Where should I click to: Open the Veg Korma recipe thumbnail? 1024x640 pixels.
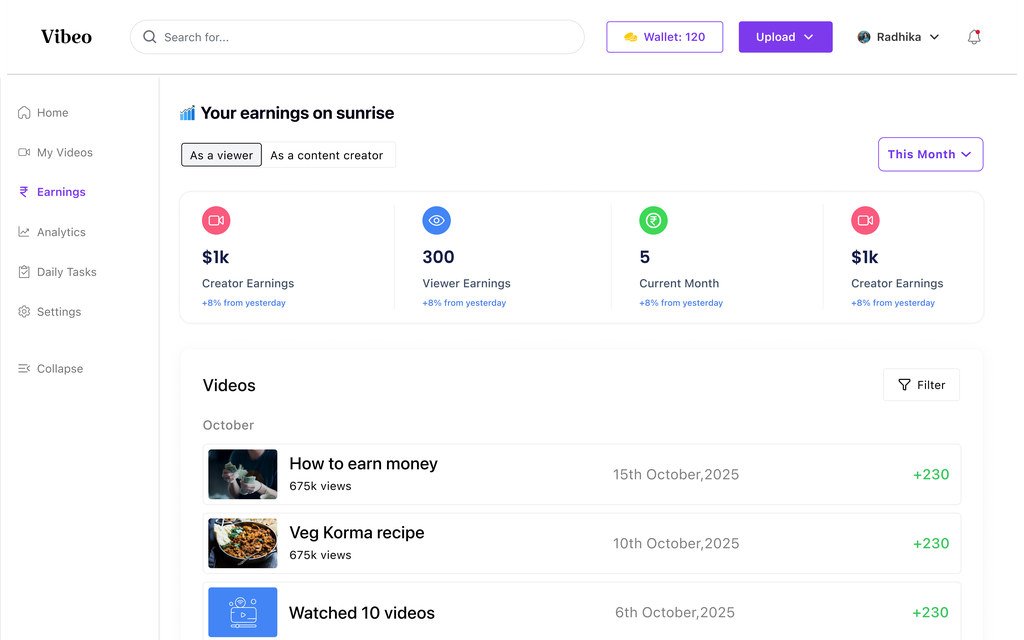(242, 543)
